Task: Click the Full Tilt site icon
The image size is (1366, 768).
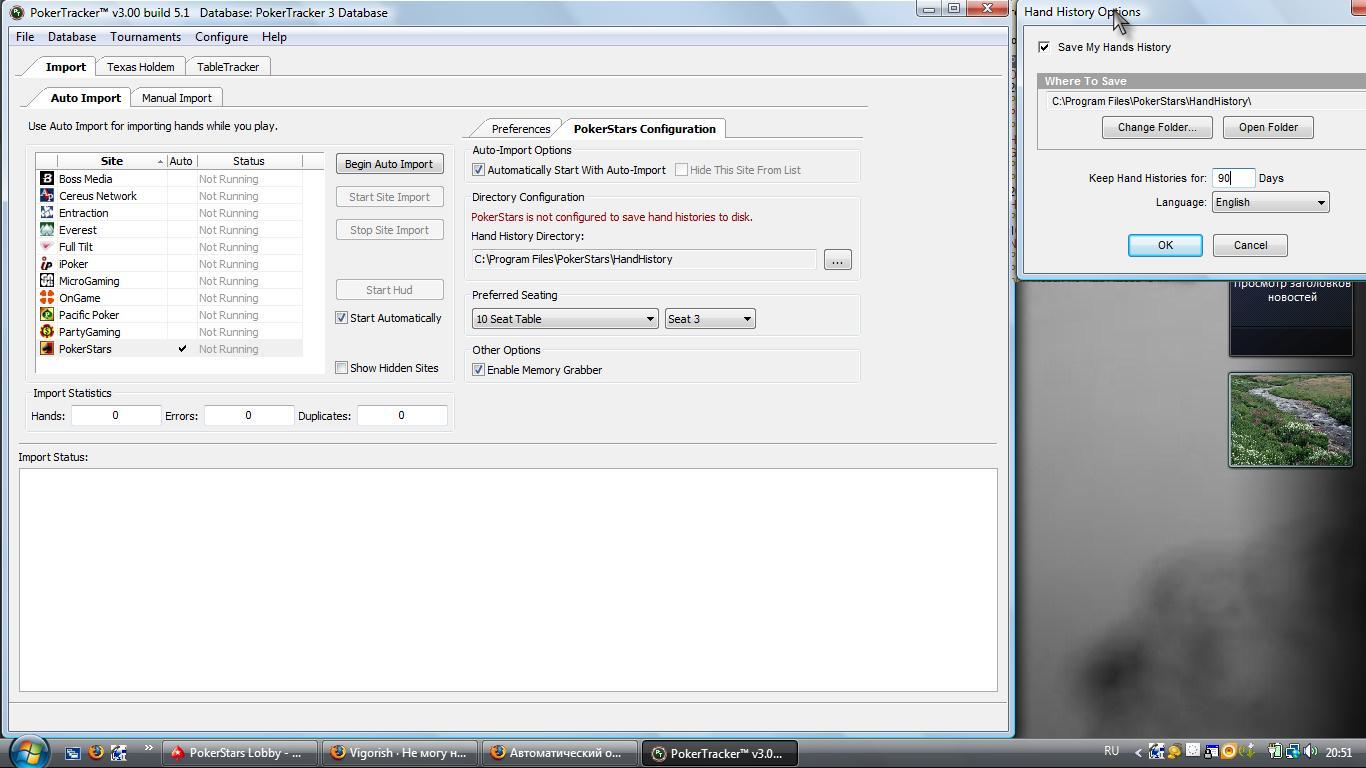Action: 46,247
